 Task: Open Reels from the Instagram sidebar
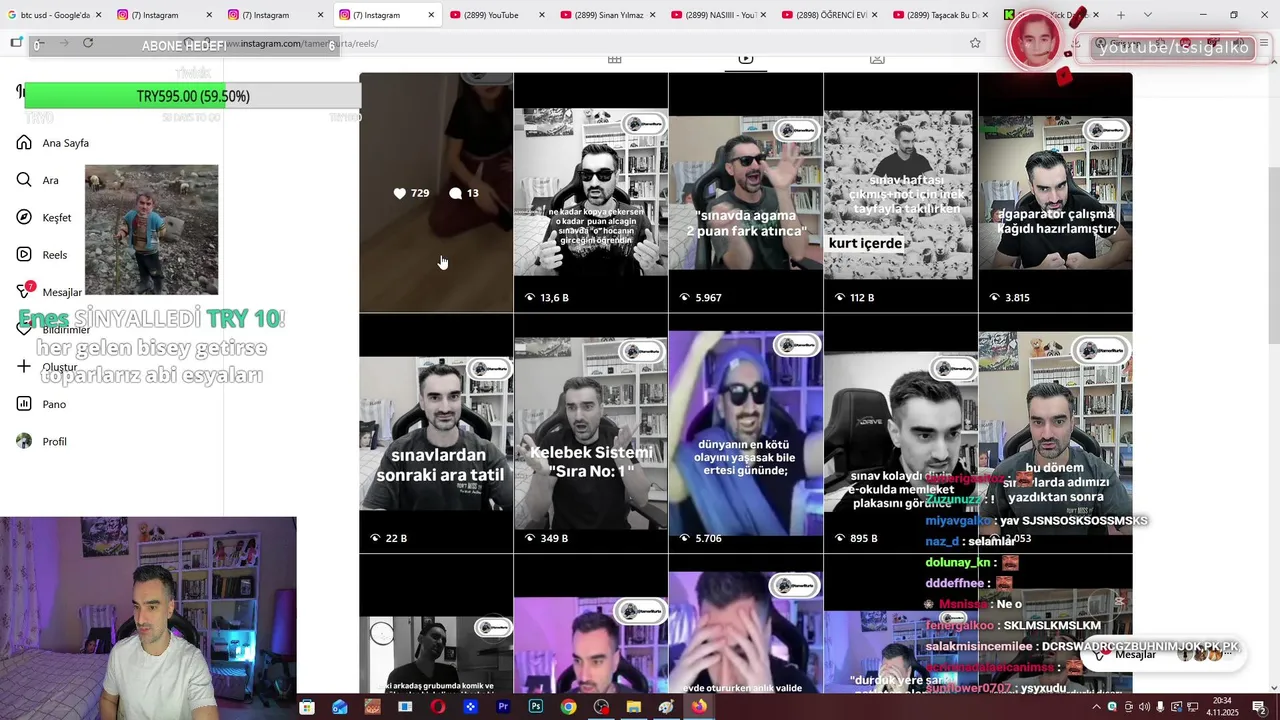(42, 255)
